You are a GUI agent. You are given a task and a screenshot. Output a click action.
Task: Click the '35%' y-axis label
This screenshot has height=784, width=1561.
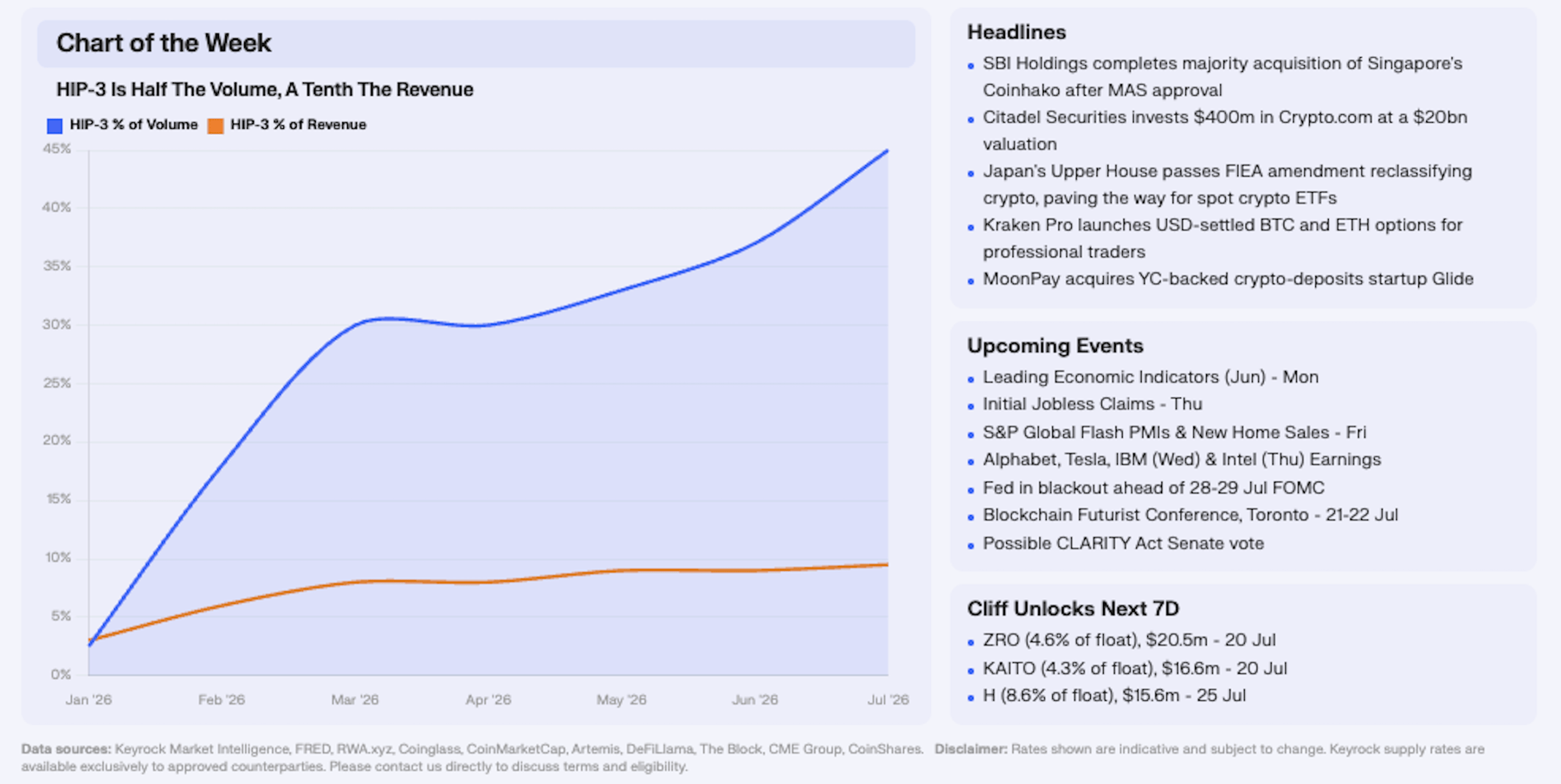57,266
